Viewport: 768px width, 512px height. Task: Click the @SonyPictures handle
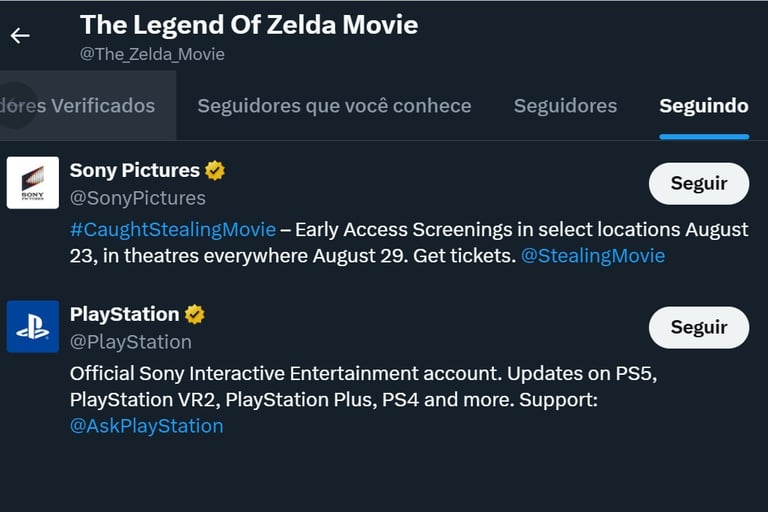138,198
